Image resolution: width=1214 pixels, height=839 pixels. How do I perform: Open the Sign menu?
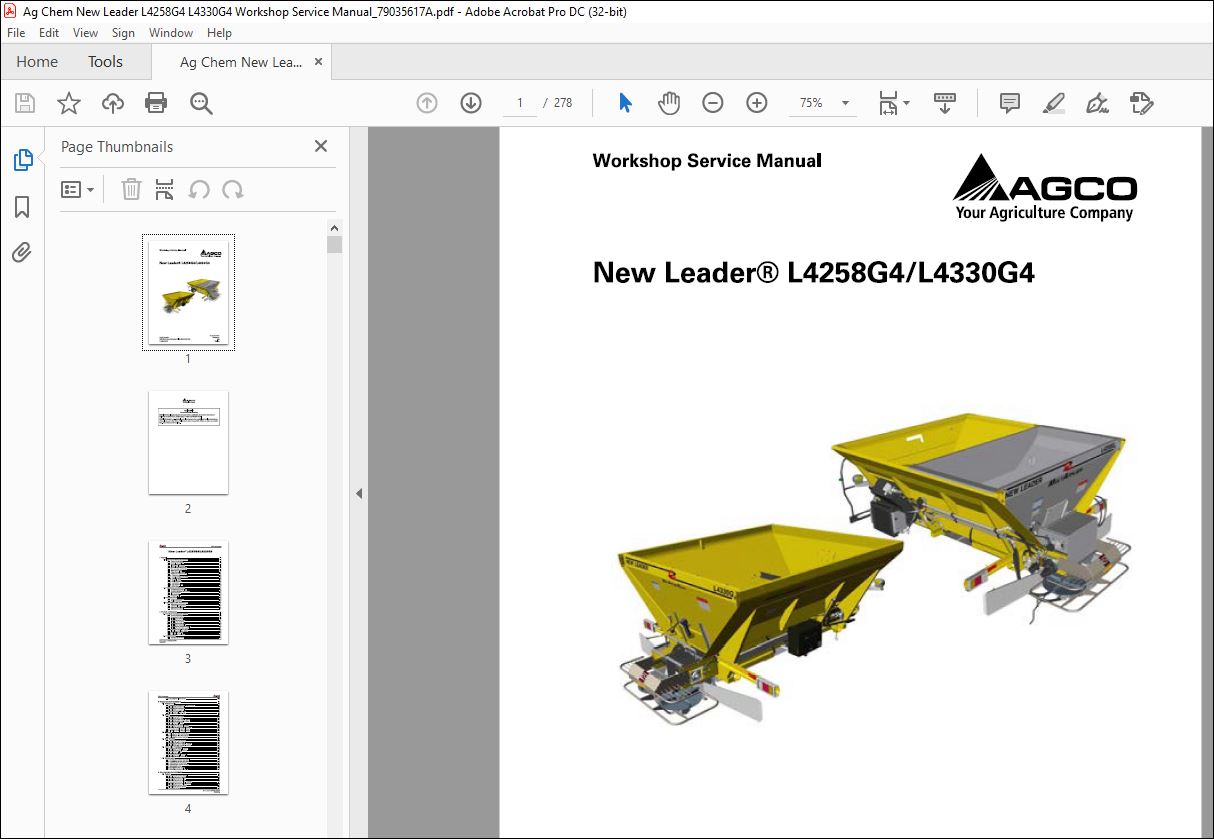tap(123, 33)
